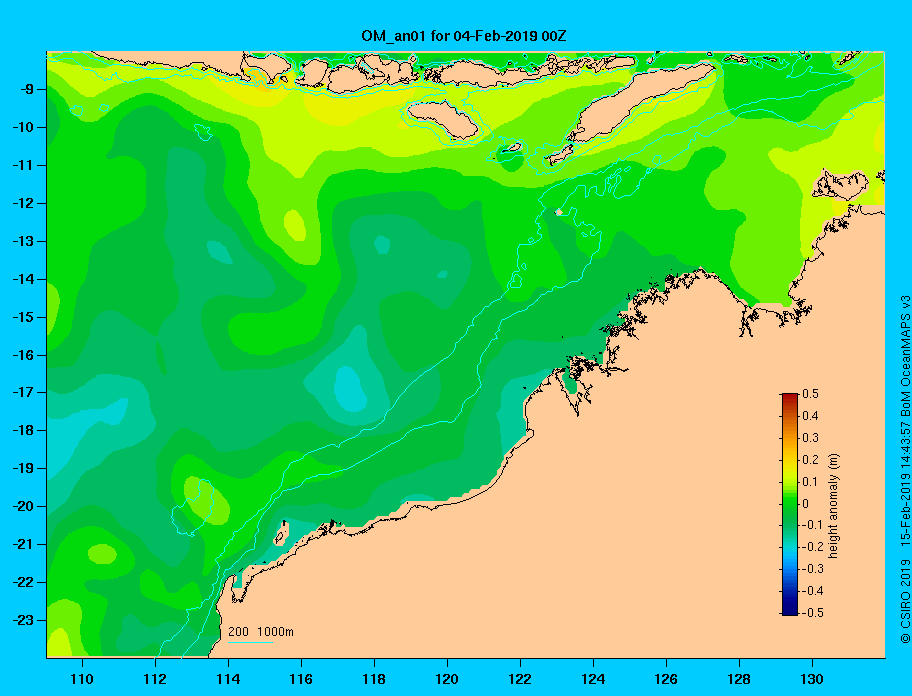912x696 pixels.
Task: Click the colorbar value 0.1
Action: [x=810, y=482]
